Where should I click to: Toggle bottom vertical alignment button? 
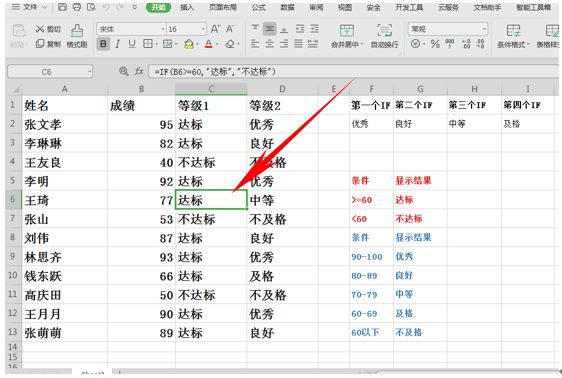tap(284, 29)
